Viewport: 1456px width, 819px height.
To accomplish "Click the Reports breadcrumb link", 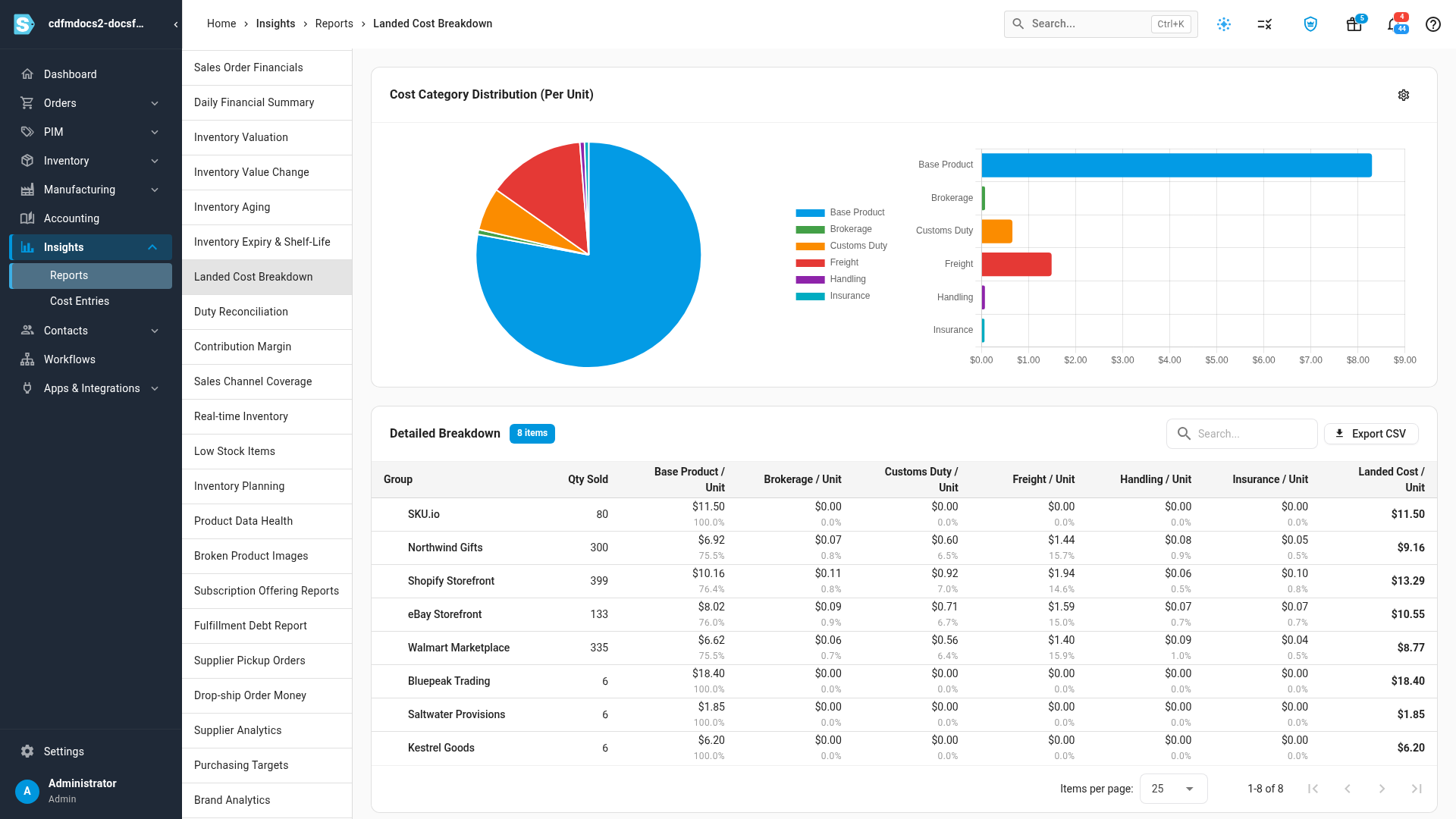I will (334, 24).
